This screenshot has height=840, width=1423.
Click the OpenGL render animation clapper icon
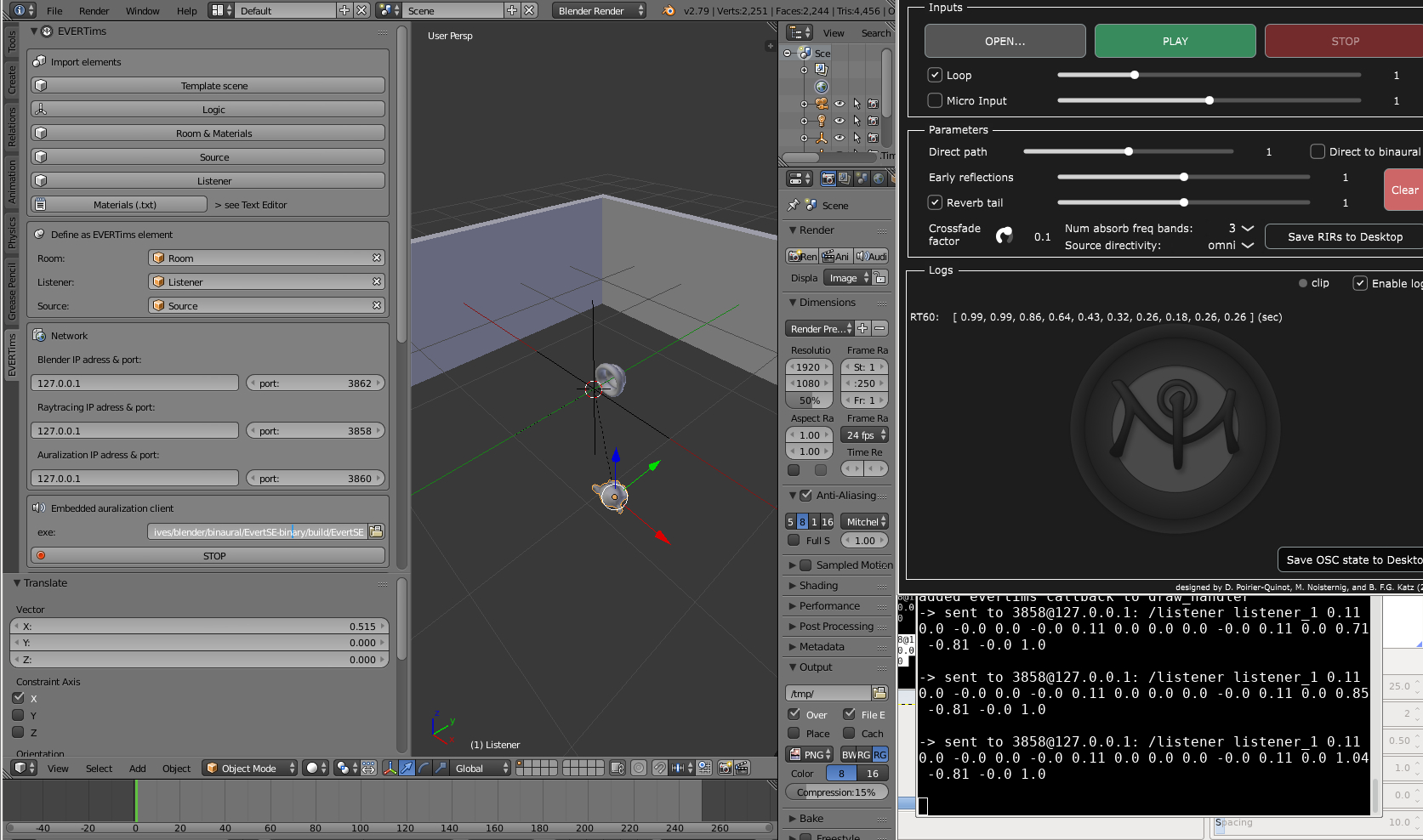point(742,768)
